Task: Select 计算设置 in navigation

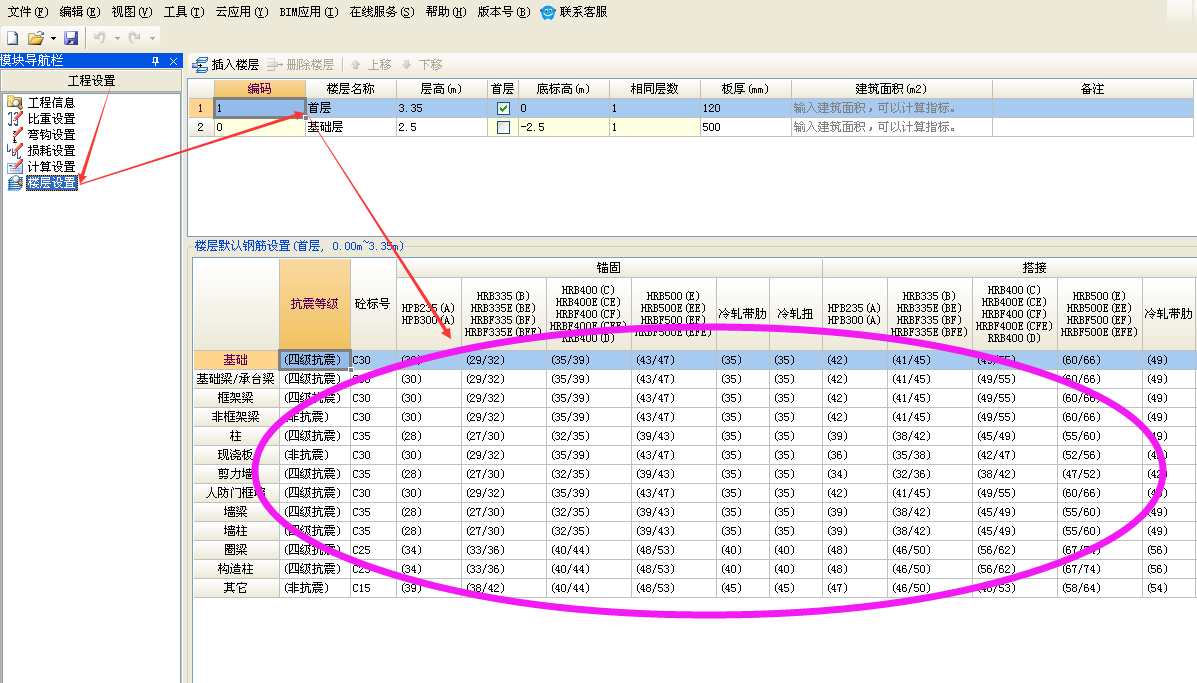Action: point(51,166)
